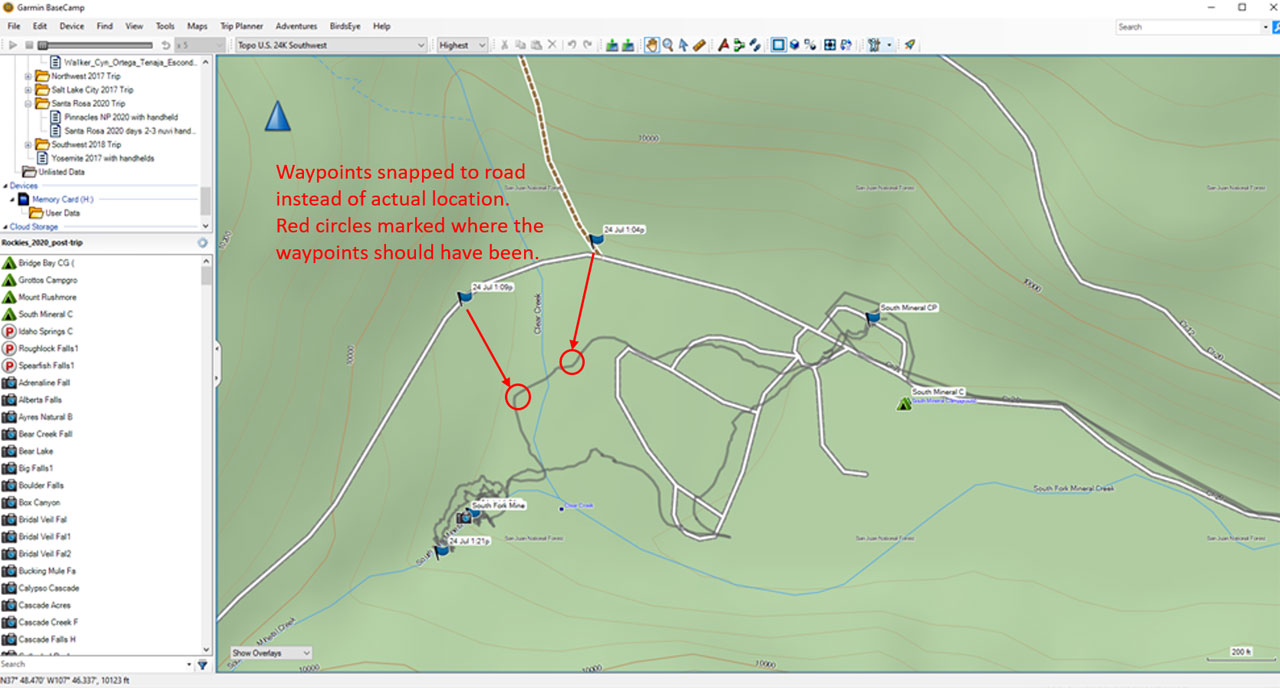Click the Copy icon in toolbar
This screenshot has width=1280, height=688.
click(x=521, y=45)
